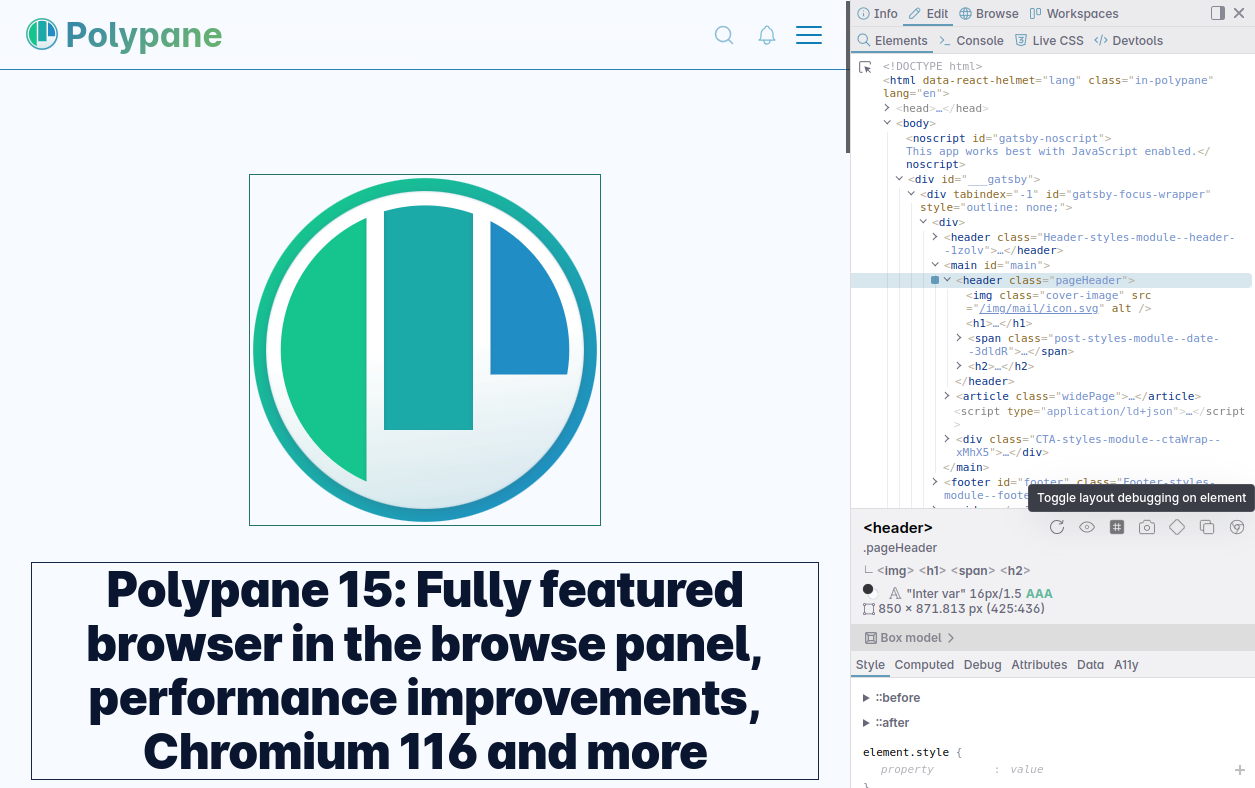Click the text/background color contrast swatch
This screenshot has width=1255, height=788.
(x=869, y=592)
